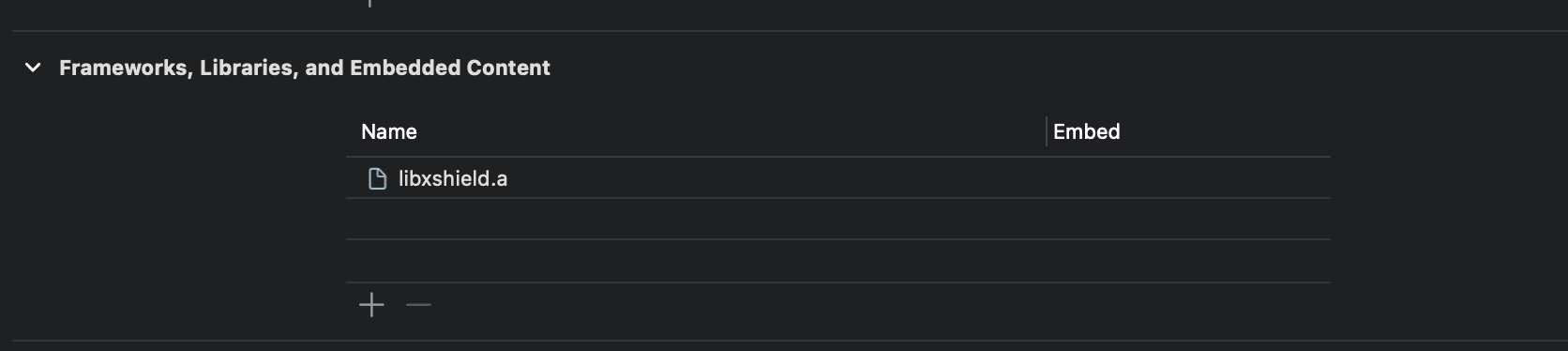Select the first empty row under libxshield.a
The image size is (1568, 351).
(838, 219)
